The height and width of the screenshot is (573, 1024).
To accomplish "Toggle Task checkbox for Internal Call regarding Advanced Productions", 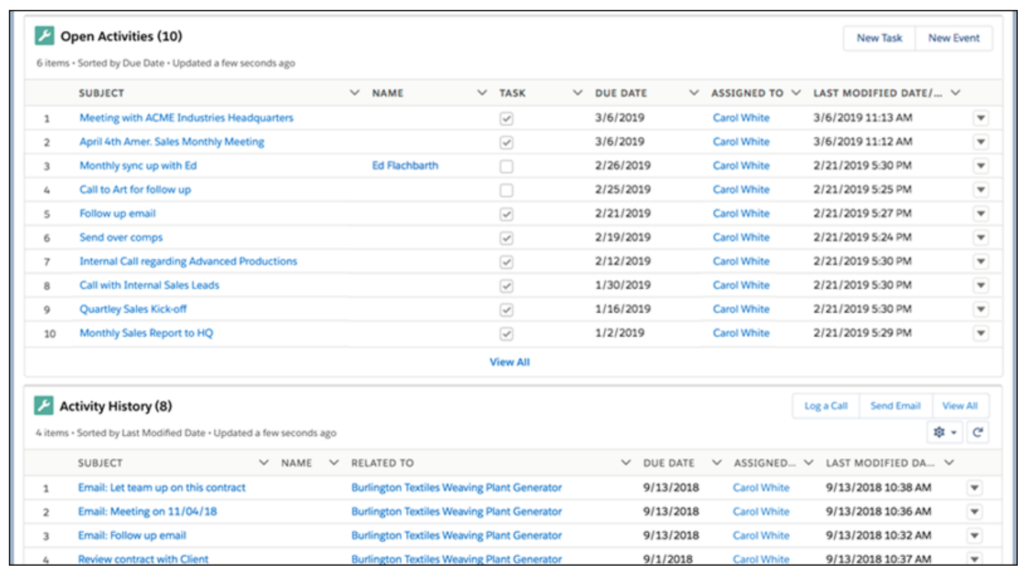I will click(506, 262).
